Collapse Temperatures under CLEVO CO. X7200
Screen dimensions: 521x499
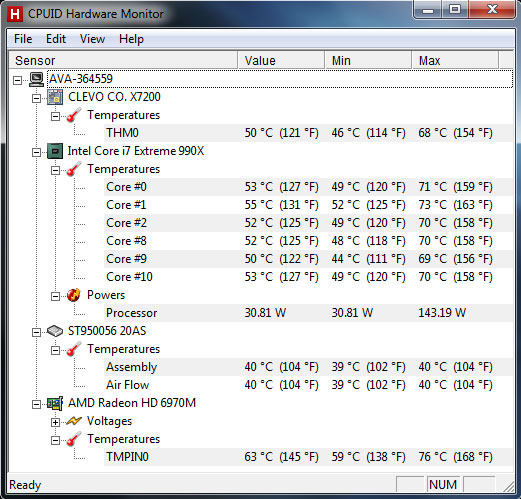[x=55, y=116]
